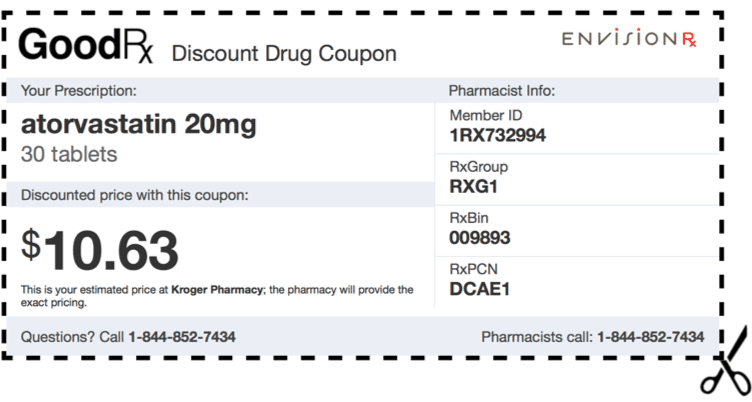Screen dimensions: 752x402
Task: Select Member ID value 1RX732994
Action: pos(497,135)
